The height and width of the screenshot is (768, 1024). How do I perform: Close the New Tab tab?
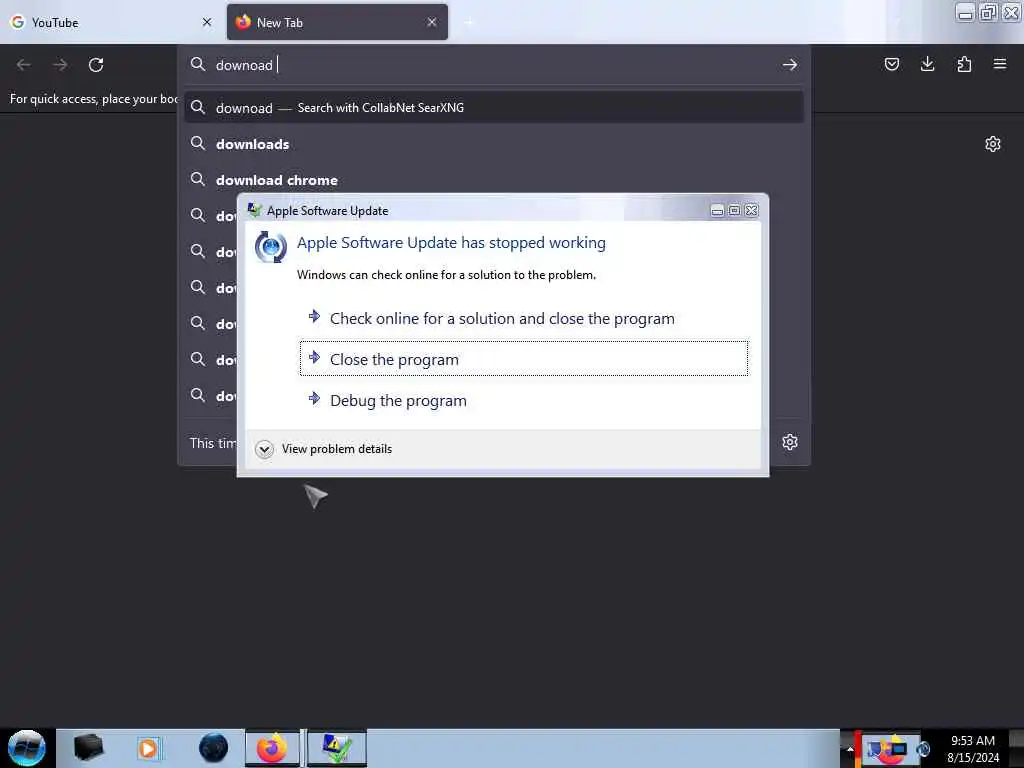point(432,22)
